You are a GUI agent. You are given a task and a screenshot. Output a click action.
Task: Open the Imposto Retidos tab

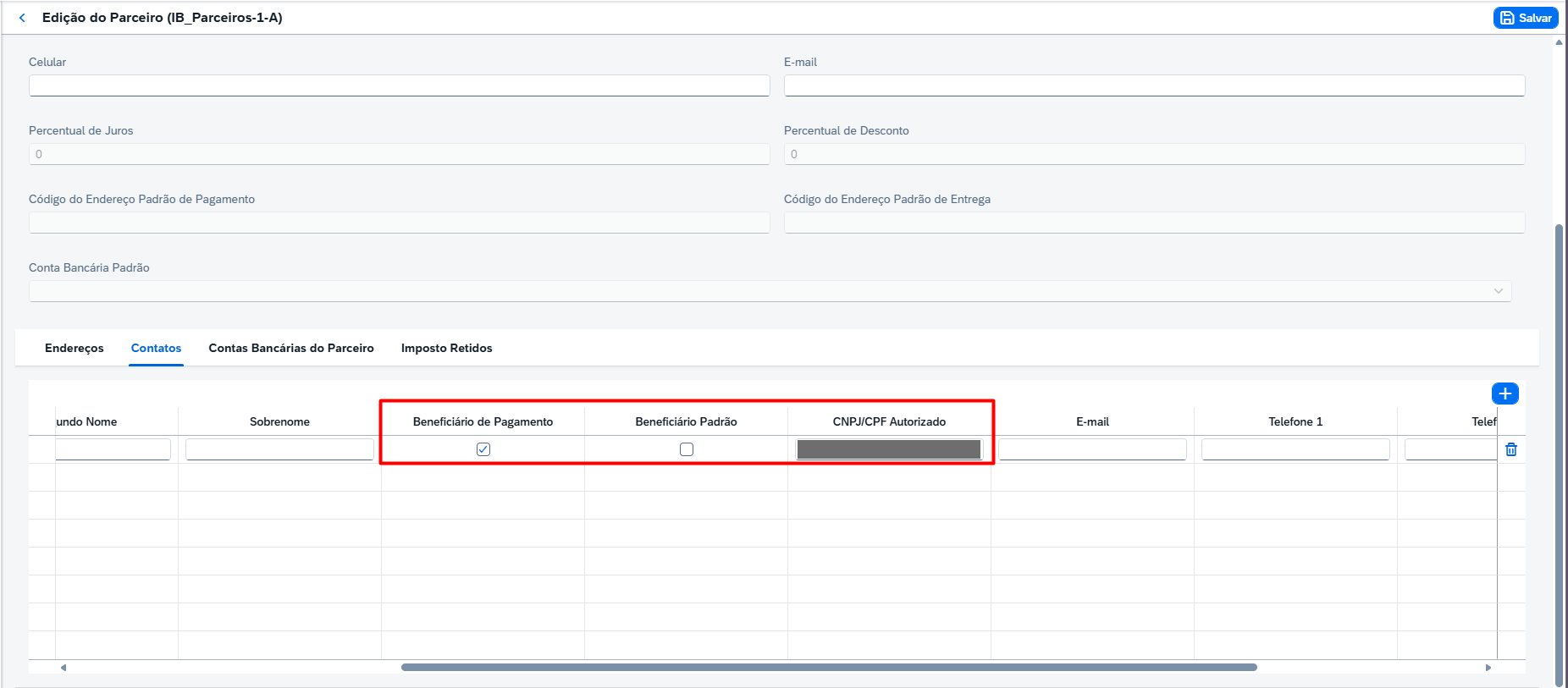point(446,348)
